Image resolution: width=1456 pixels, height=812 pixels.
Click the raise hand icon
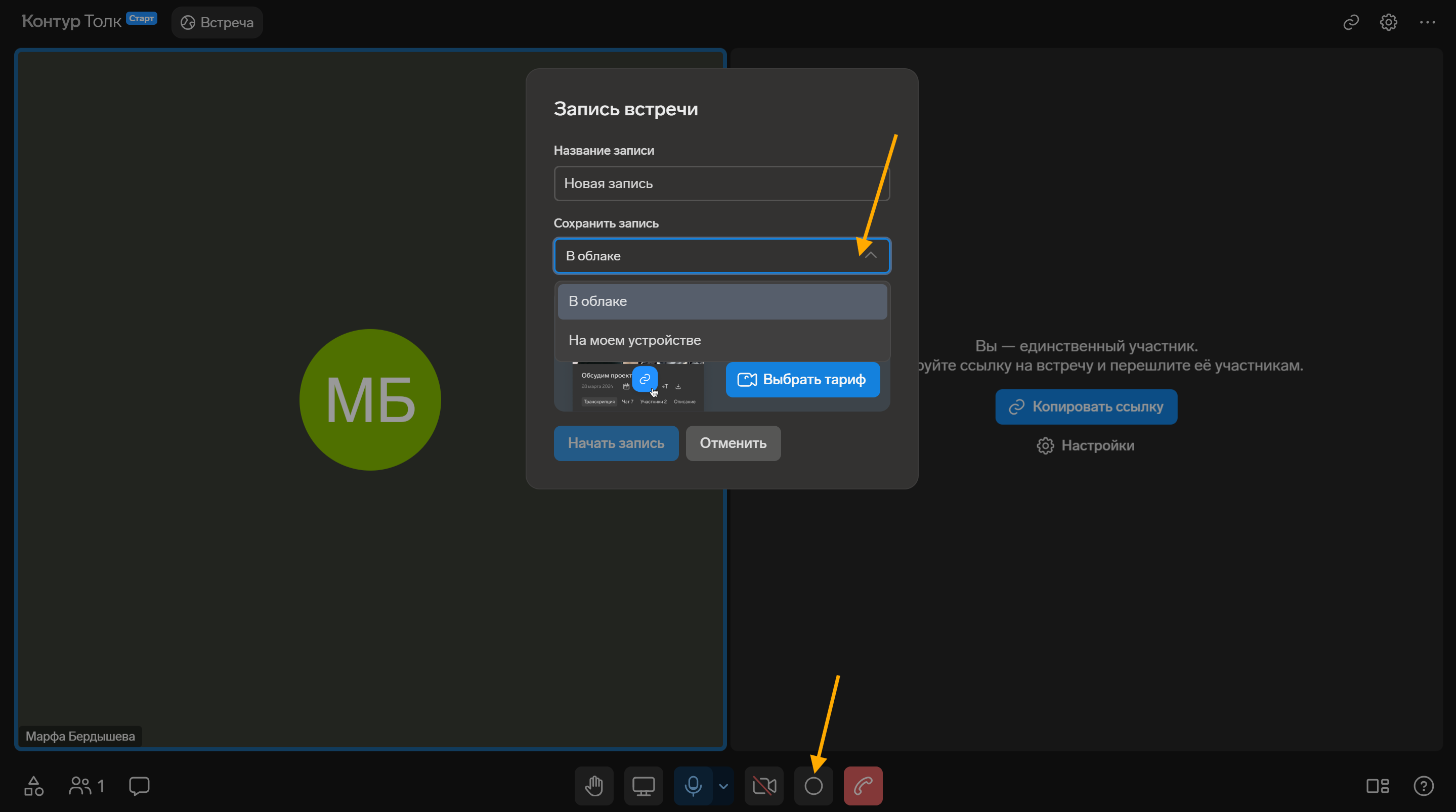click(x=594, y=785)
